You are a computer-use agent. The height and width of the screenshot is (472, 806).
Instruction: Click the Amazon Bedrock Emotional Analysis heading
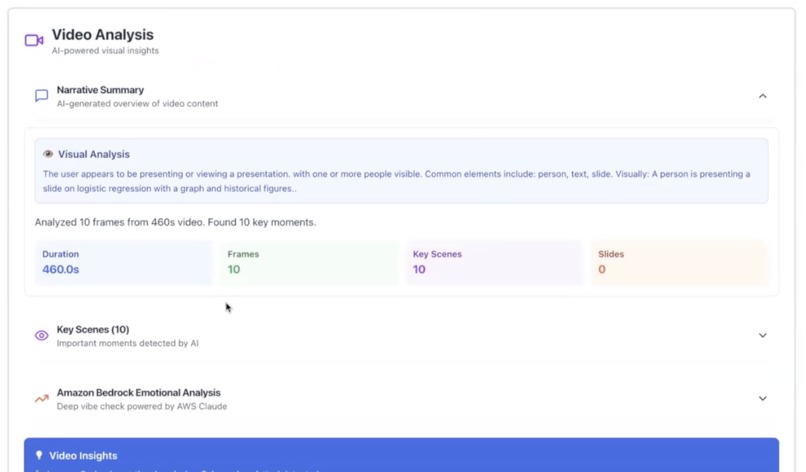139,393
